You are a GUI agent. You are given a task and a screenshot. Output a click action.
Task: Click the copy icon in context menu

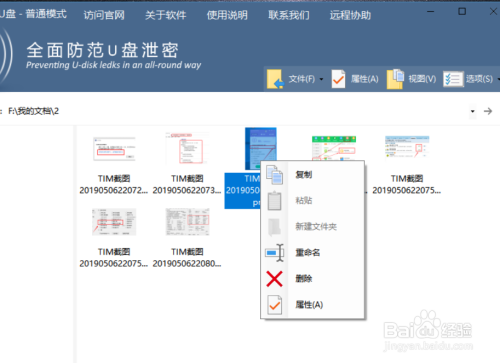click(x=274, y=175)
